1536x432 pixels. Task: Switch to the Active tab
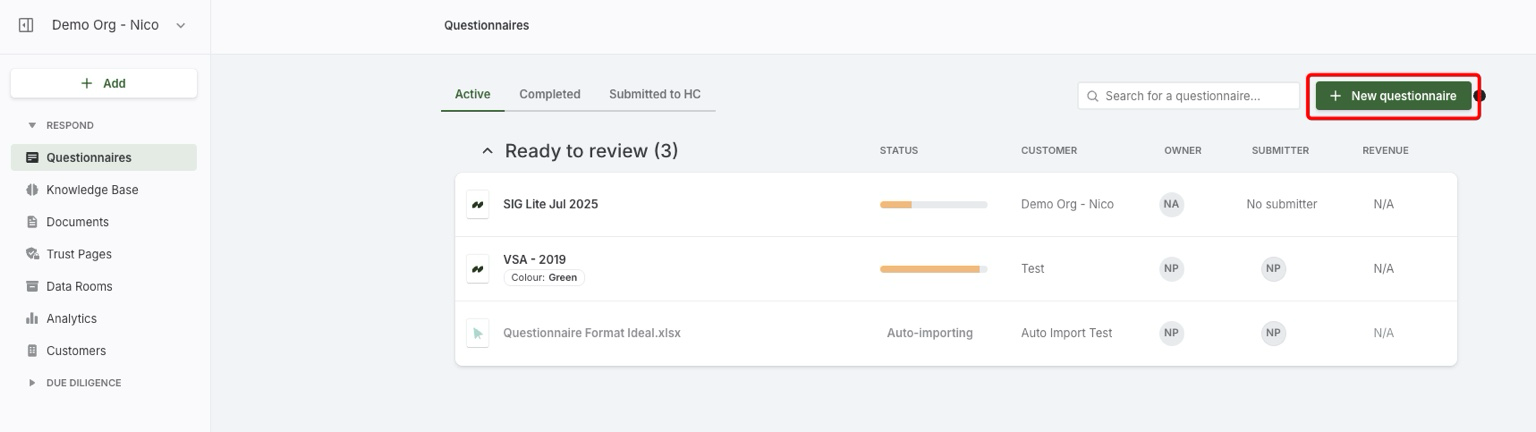472,94
